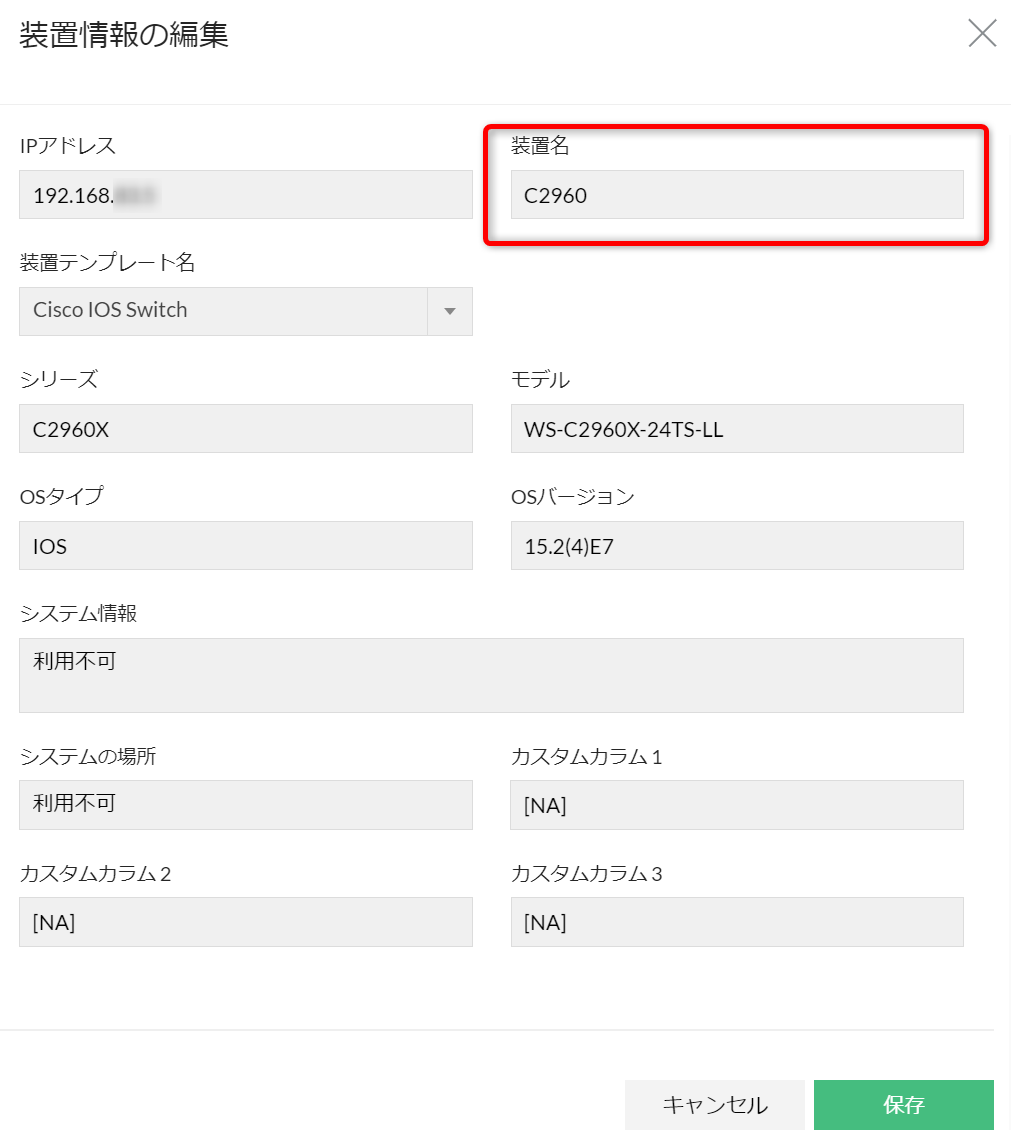Click inside the システム情報 text area
Screen dimensions: 1011x1130
(x=490, y=675)
